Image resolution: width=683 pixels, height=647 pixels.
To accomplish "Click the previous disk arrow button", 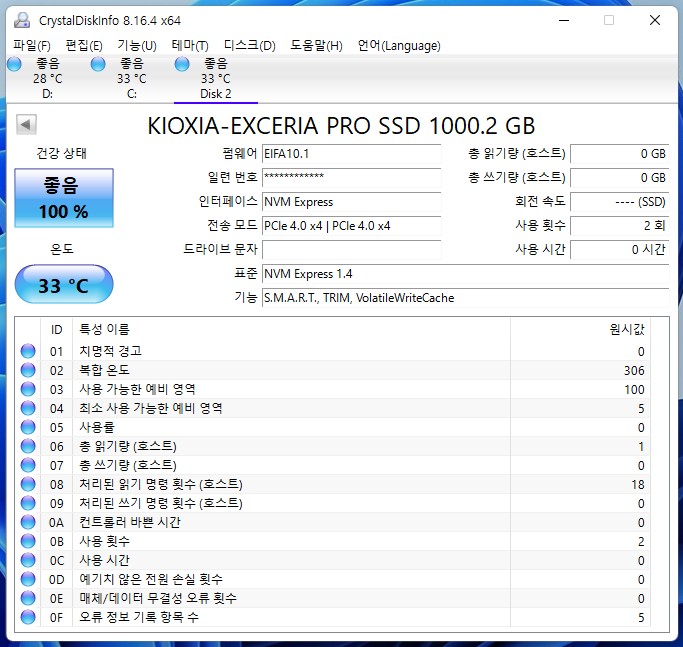I will point(26,125).
